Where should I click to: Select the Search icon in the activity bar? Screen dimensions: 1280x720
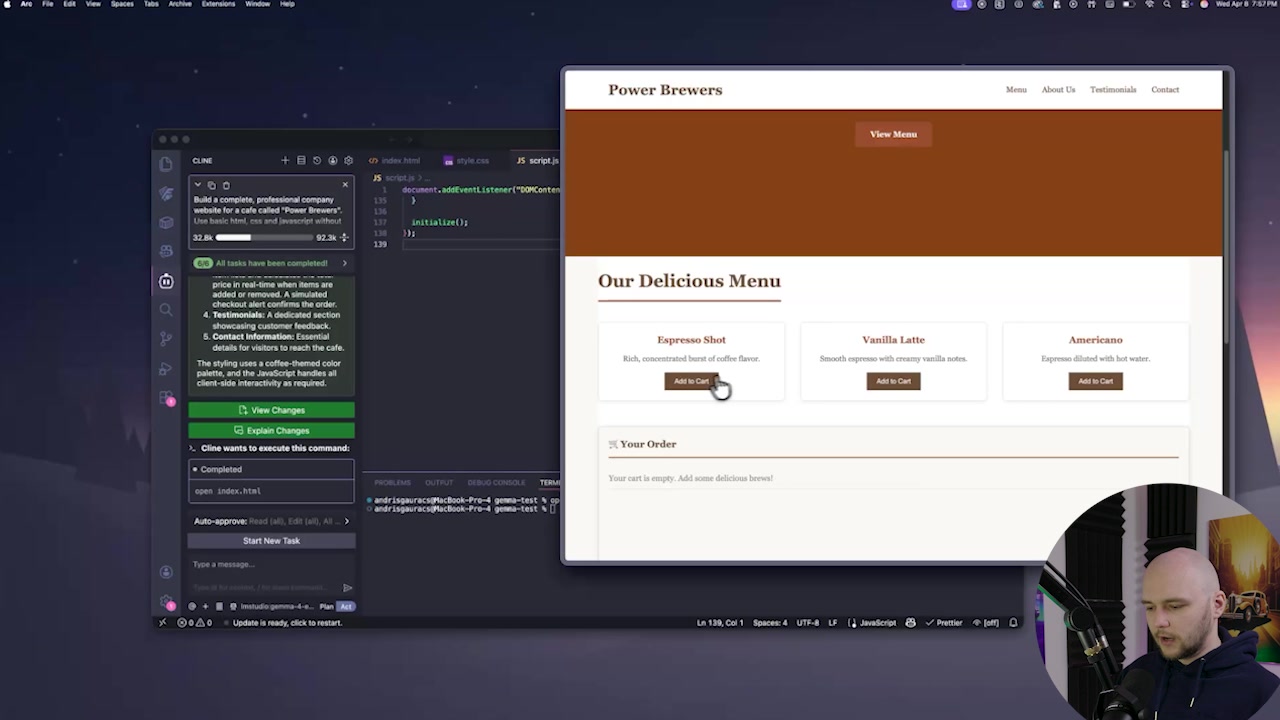tap(166, 310)
